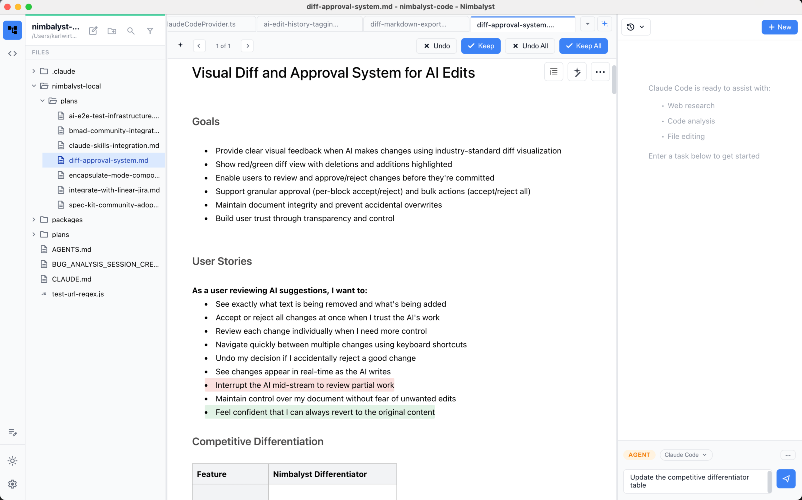Toggle theme with the sun icon
Screen dimensions: 802x500
12,461
